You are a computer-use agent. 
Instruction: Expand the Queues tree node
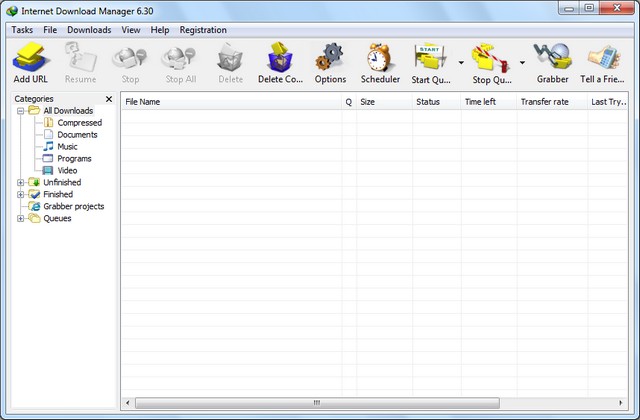(x=20, y=218)
